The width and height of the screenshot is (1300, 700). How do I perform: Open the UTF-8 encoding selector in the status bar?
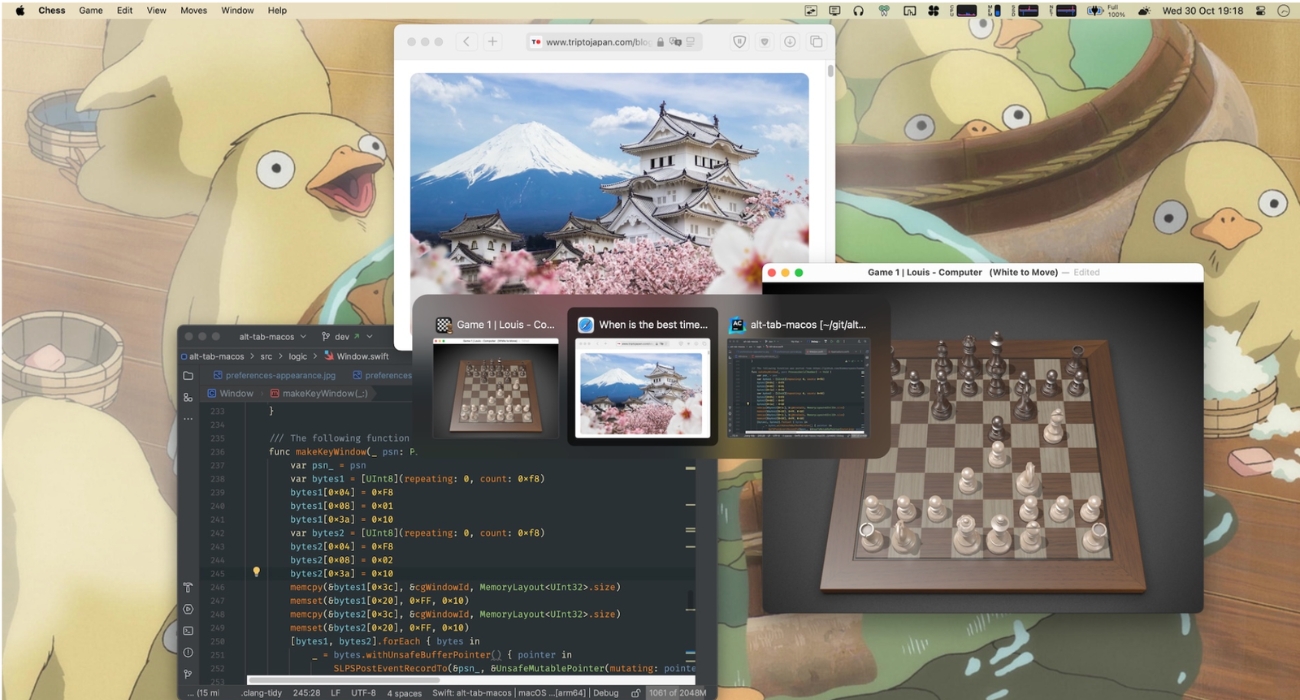(x=366, y=691)
